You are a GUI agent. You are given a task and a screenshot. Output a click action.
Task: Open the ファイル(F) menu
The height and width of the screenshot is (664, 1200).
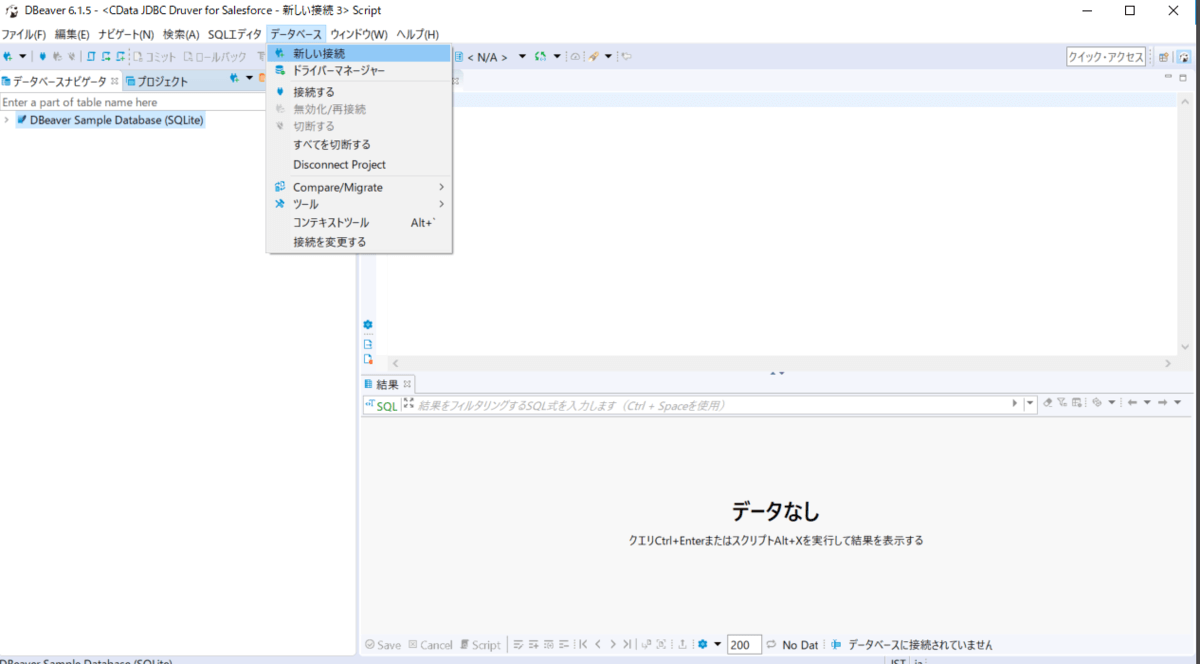click(23, 34)
